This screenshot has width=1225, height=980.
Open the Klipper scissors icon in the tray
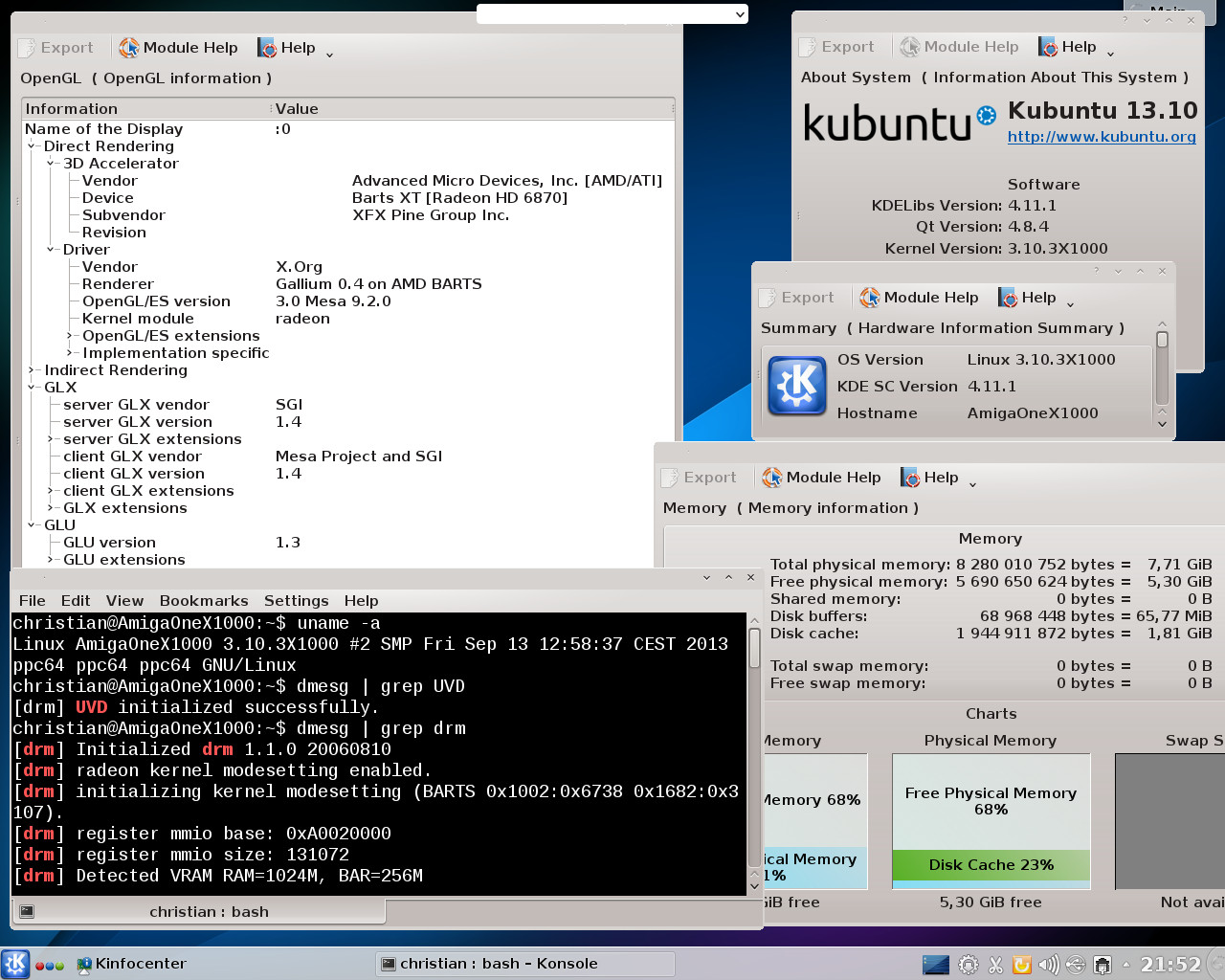(x=995, y=965)
